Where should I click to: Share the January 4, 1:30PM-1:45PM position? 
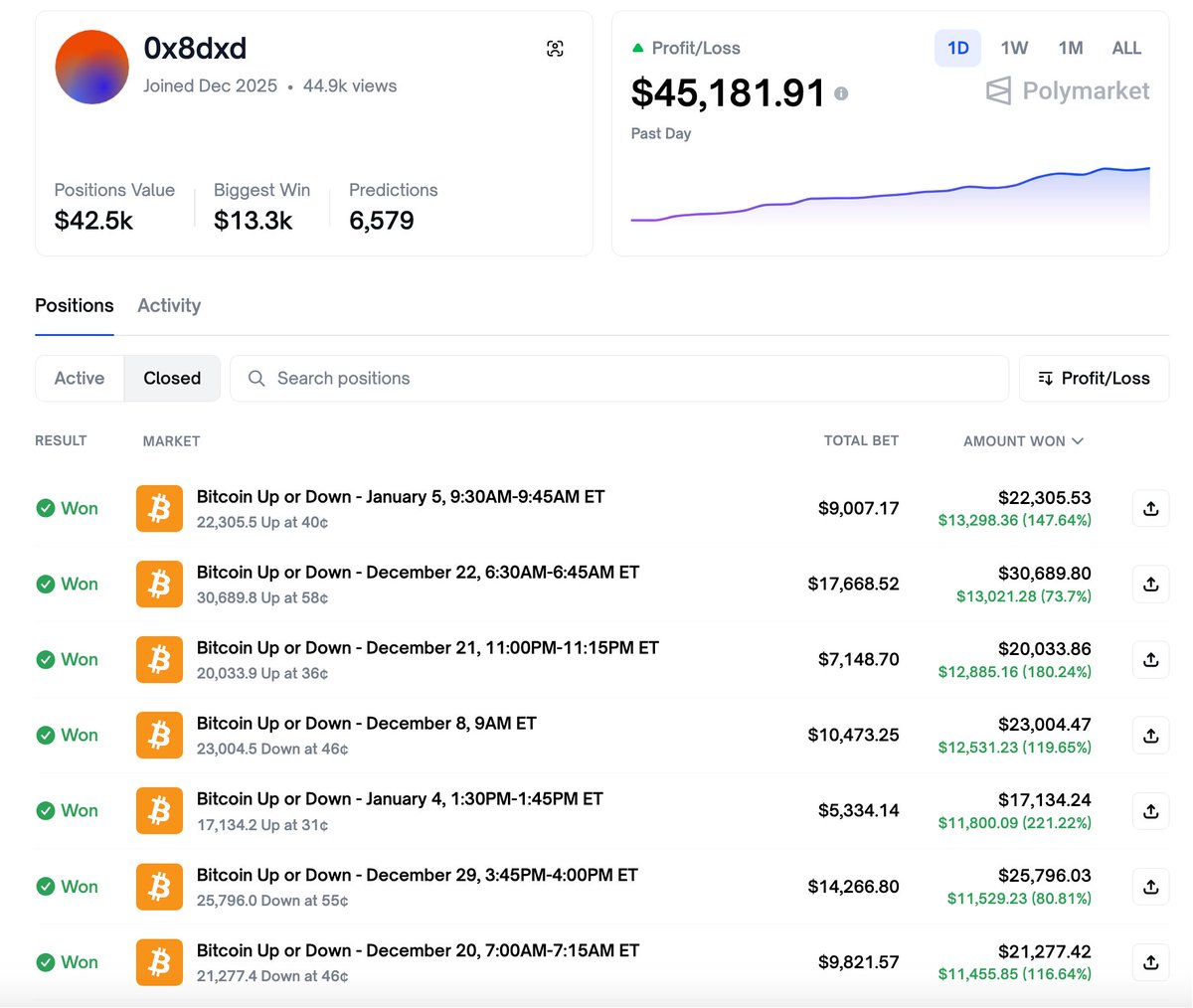pyautogui.click(x=1150, y=810)
